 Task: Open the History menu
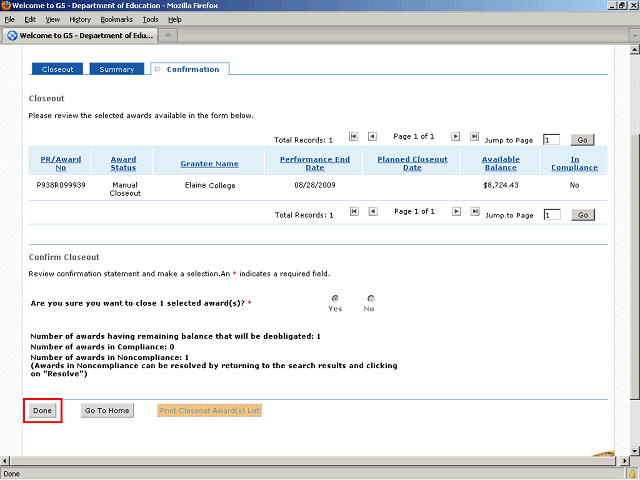tap(80, 20)
